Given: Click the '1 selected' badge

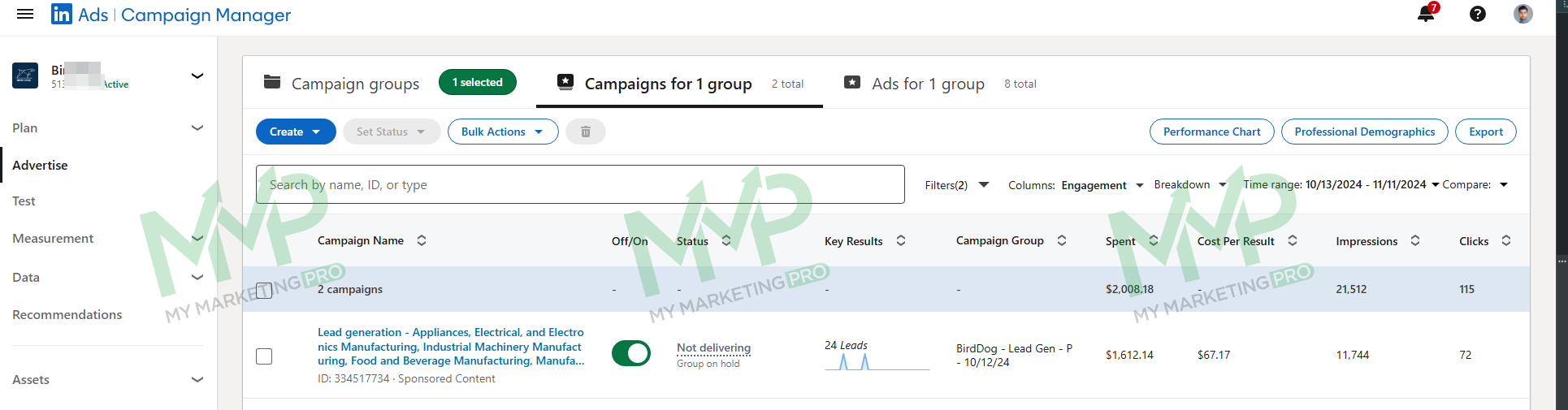Looking at the screenshot, I should pos(478,82).
